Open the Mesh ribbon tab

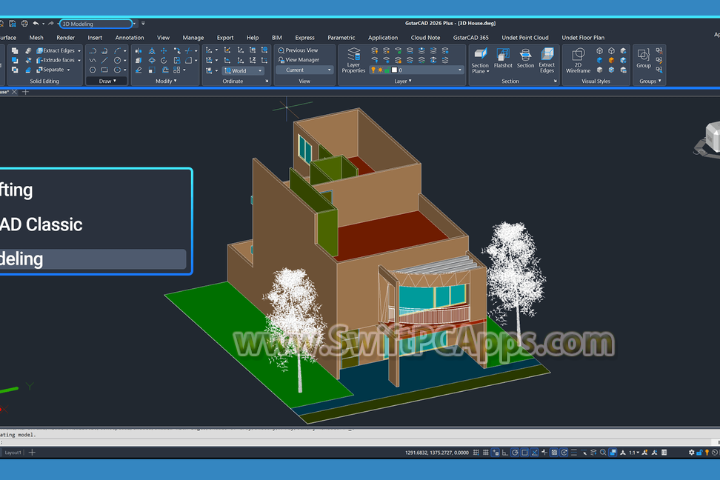pyautogui.click(x=36, y=38)
